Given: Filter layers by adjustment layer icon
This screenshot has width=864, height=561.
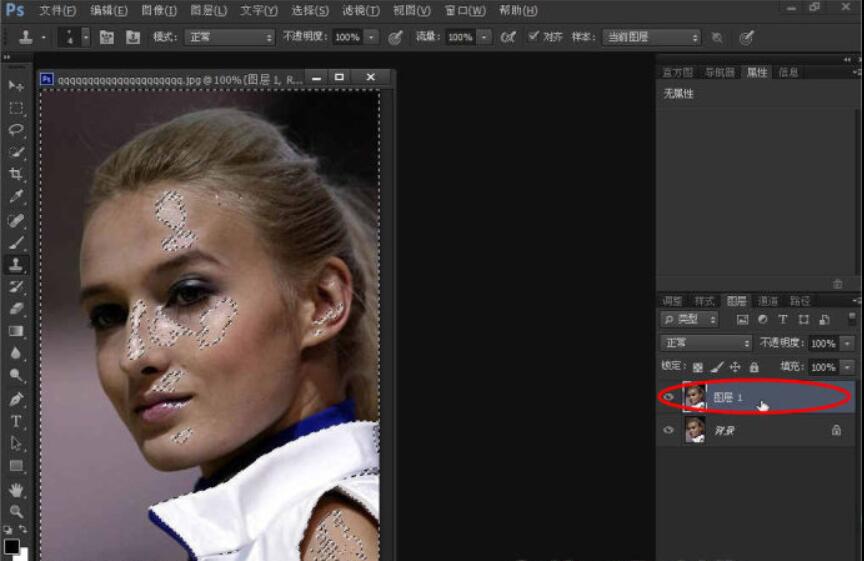Looking at the screenshot, I should click(763, 320).
